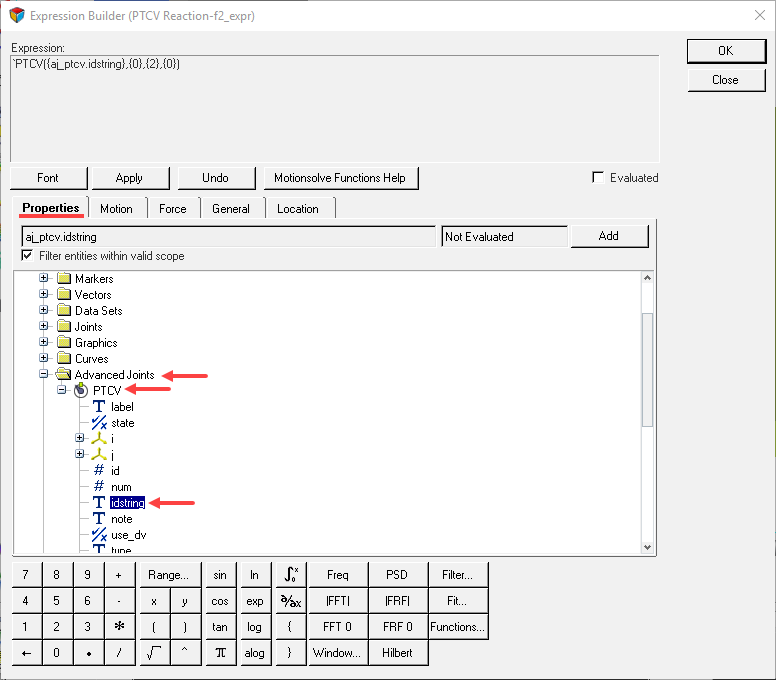This screenshot has height=680, width=776.
Task: Collapse the Advanced Joints folder
Action: point(44,375)
